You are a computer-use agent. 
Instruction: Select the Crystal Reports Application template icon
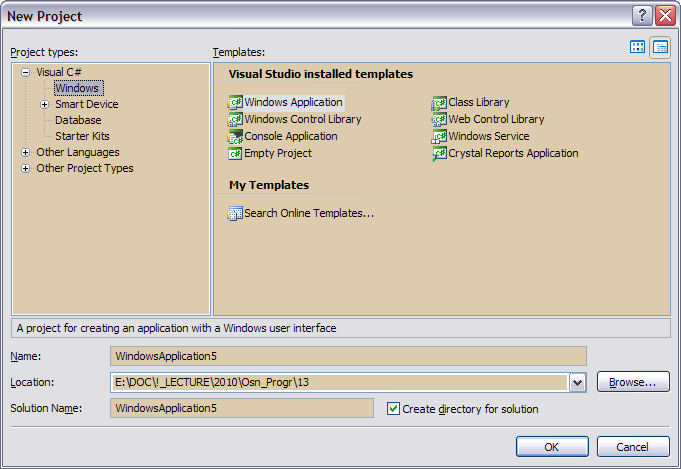[439, 153]
